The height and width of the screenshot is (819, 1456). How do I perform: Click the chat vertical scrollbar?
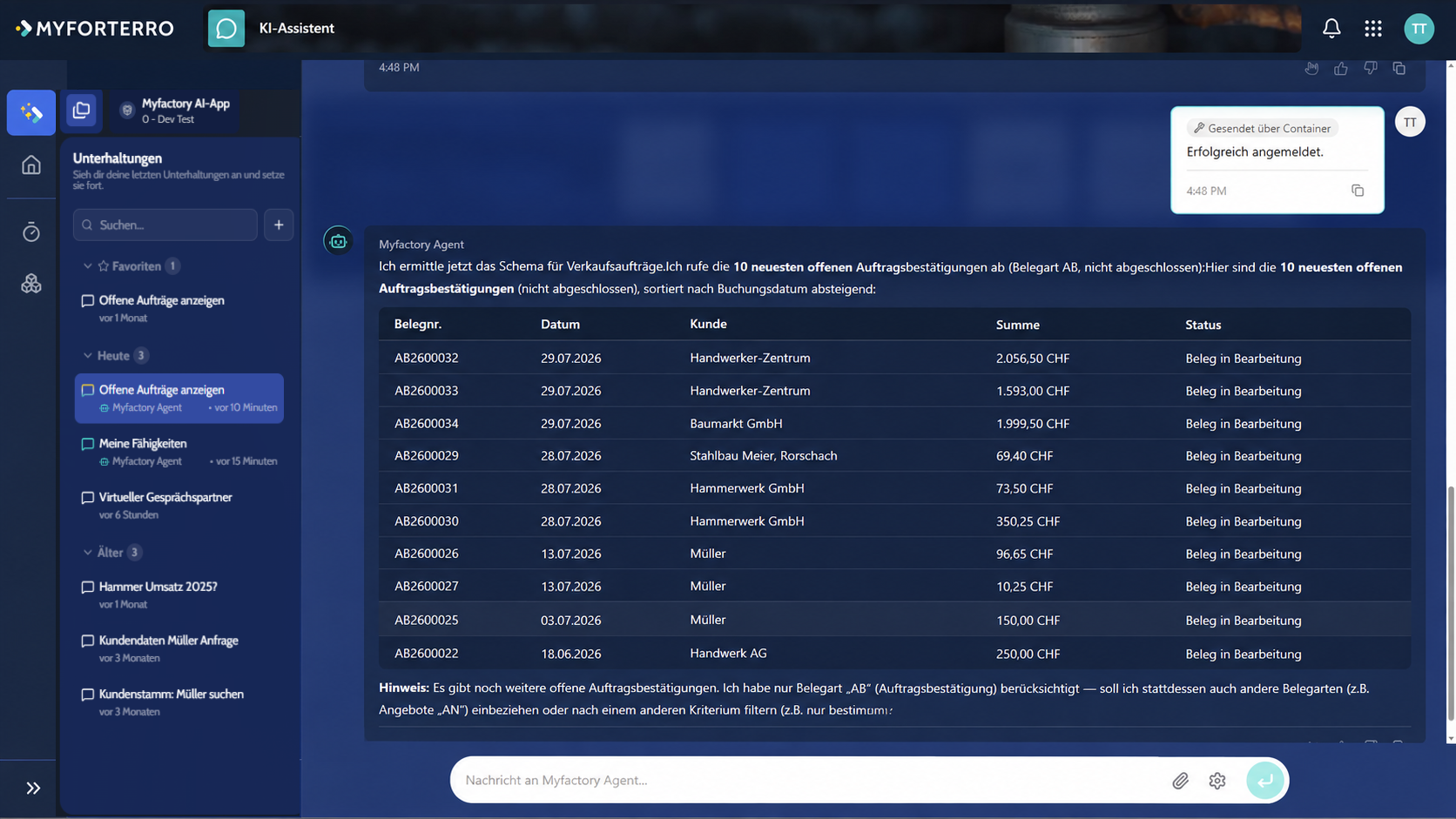click(1450, 603)
